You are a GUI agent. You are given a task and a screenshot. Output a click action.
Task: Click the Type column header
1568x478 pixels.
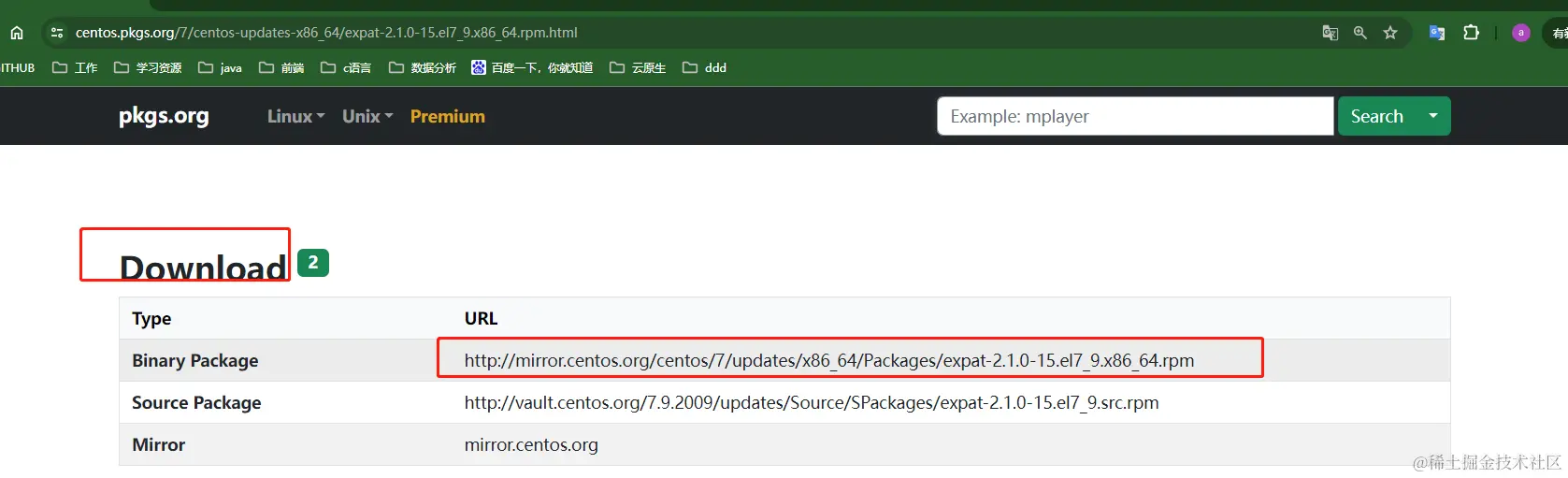point(151,318)
